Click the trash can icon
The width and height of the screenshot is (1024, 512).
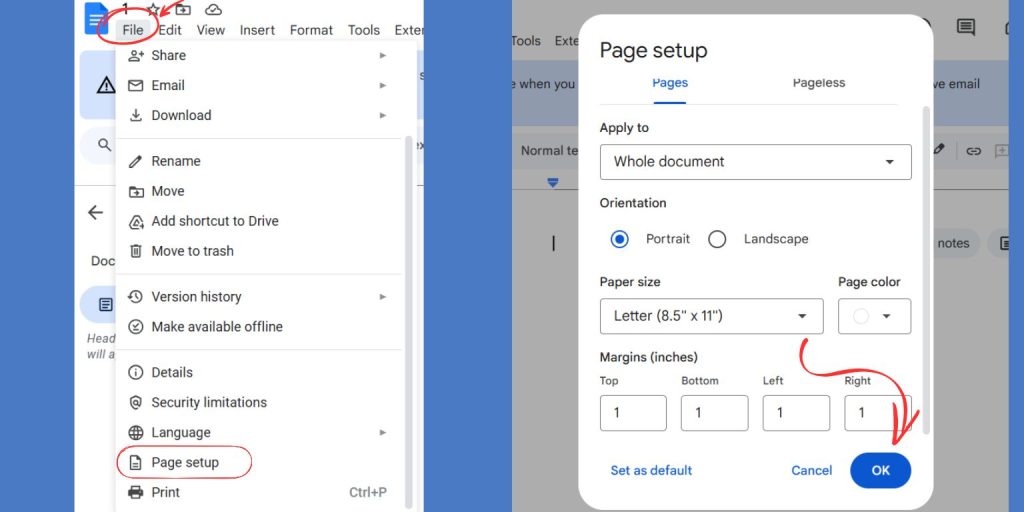(x=136, y=251)
